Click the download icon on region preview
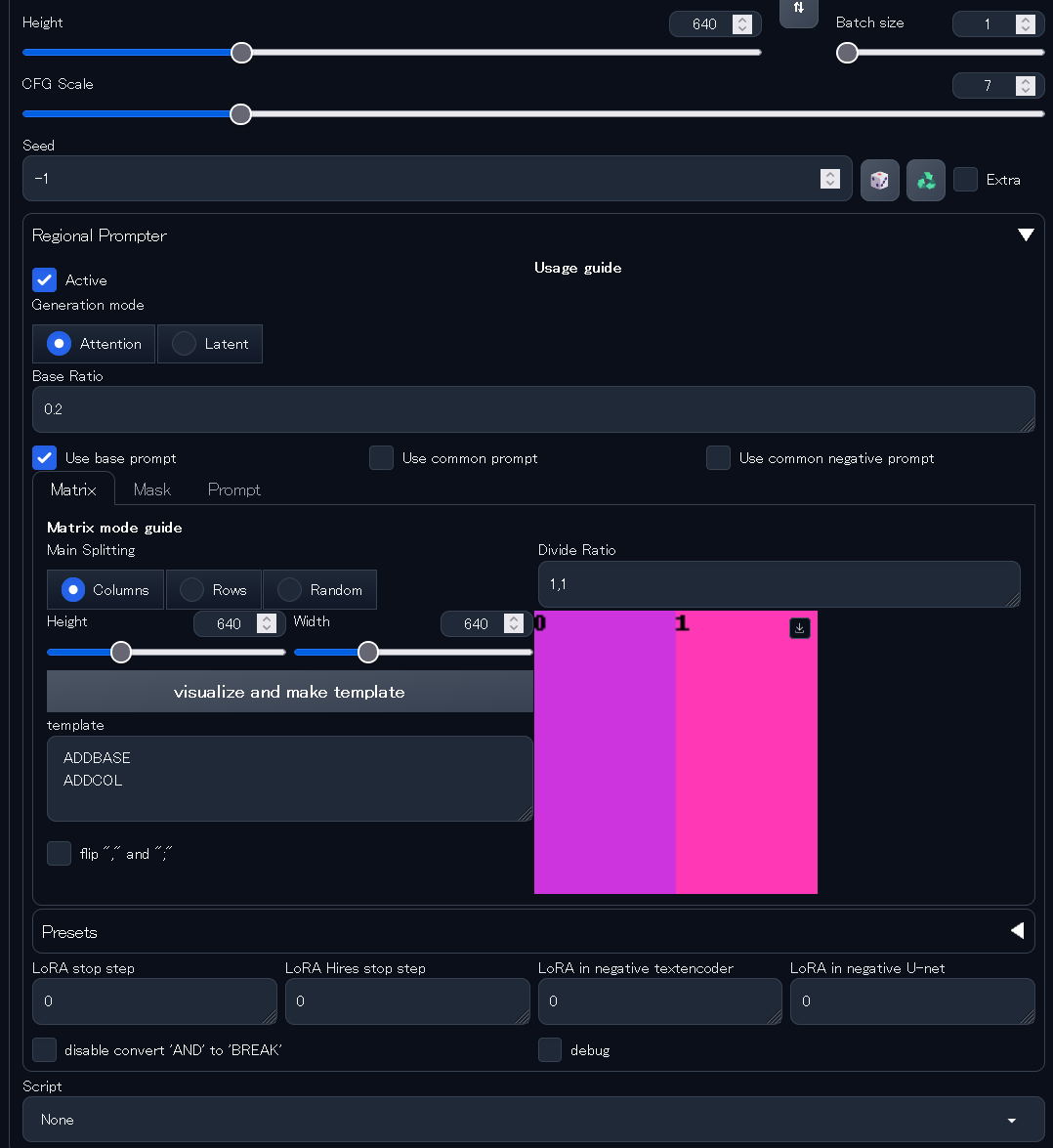 [x=799, y=628]
